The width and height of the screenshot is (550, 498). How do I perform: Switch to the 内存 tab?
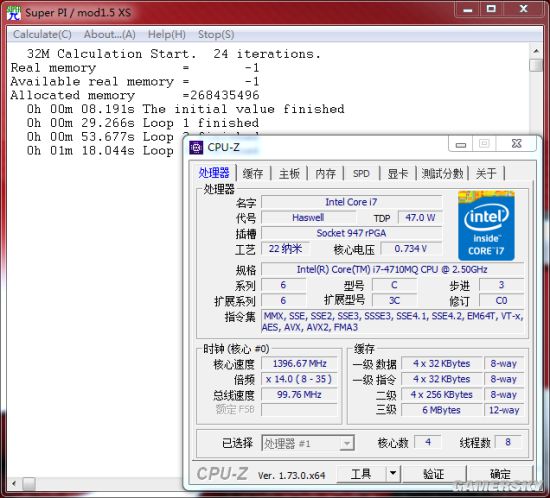click(325, 174)
